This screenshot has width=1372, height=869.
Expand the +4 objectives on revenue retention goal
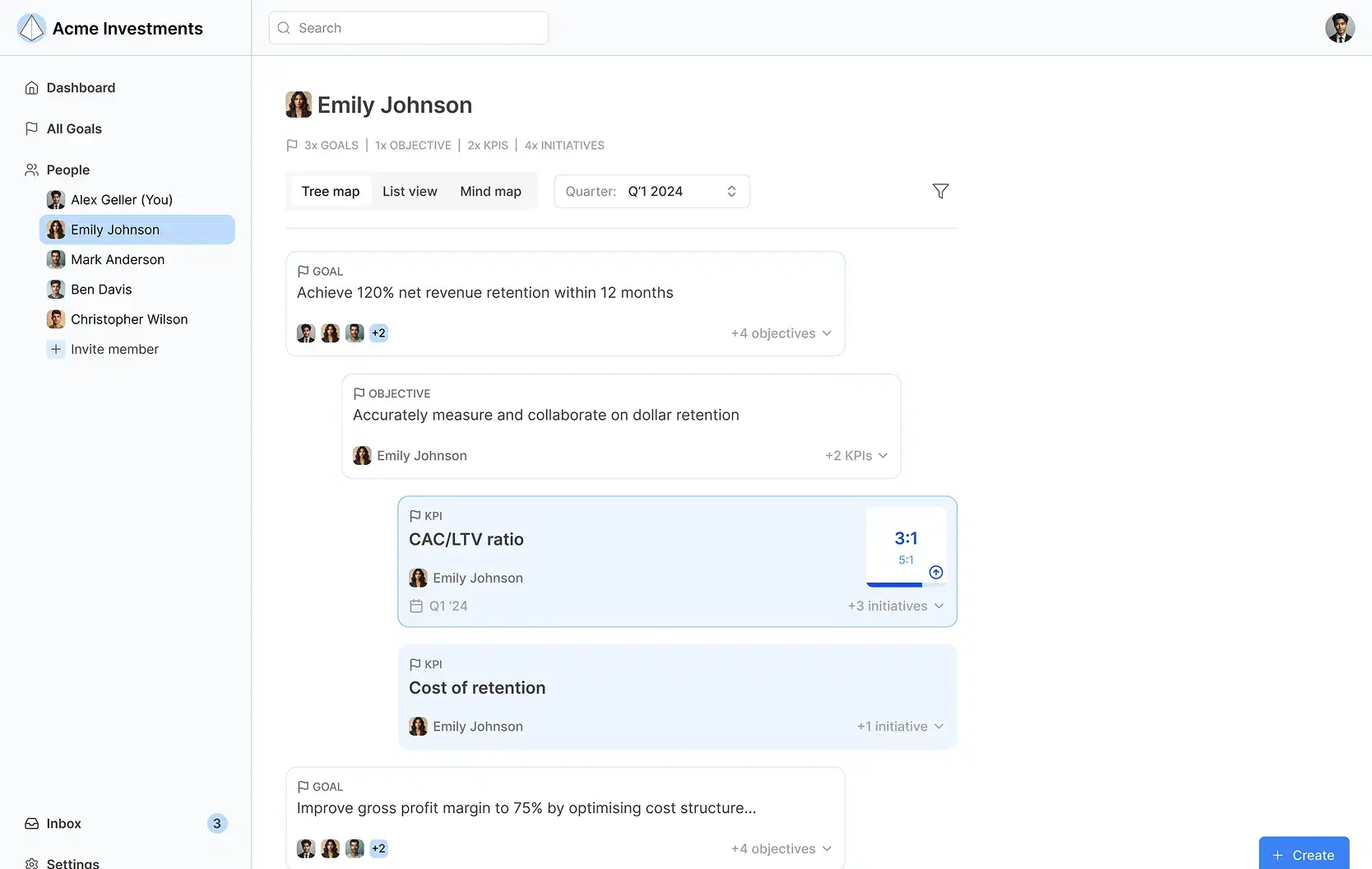pyautogui.click(x=781, y=333)
